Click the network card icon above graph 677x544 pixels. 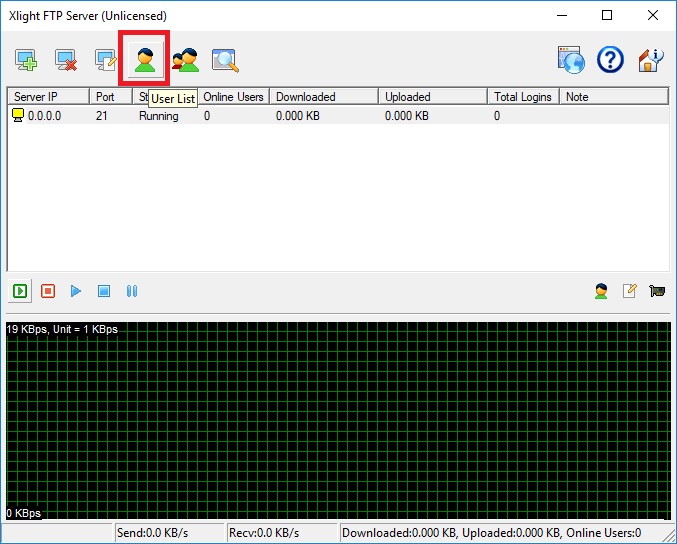[657, 291]
